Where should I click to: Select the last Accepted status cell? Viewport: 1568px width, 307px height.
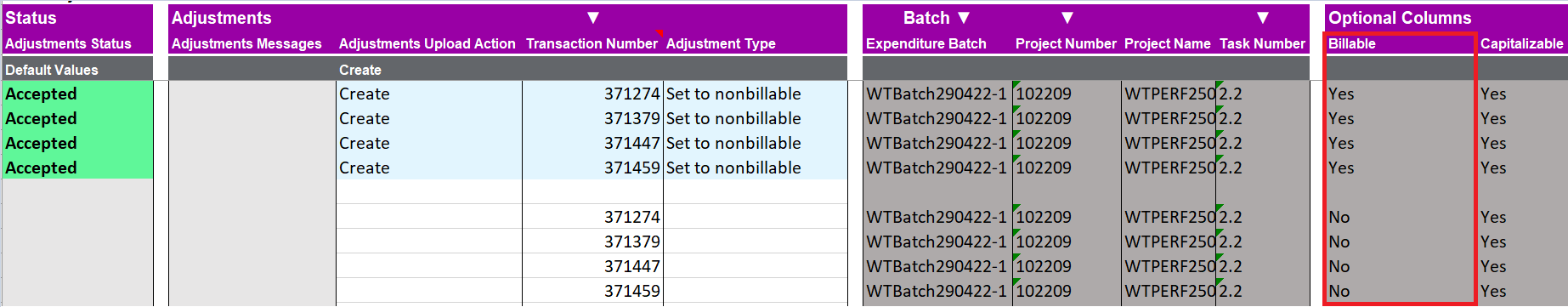click(x=77, y=168)
